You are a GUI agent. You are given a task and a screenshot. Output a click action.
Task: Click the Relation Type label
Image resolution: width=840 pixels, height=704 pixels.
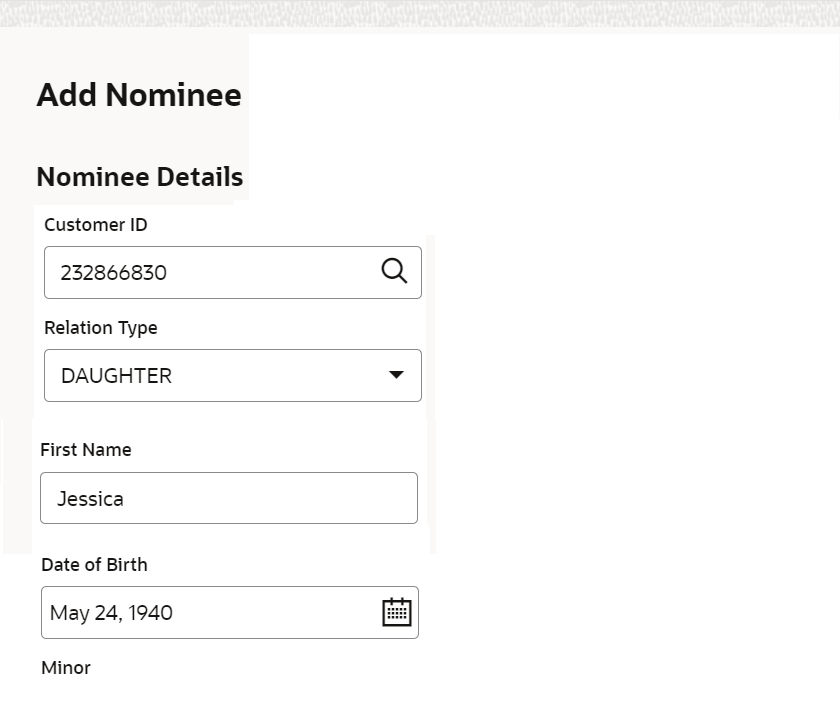[x=101, y=327]
